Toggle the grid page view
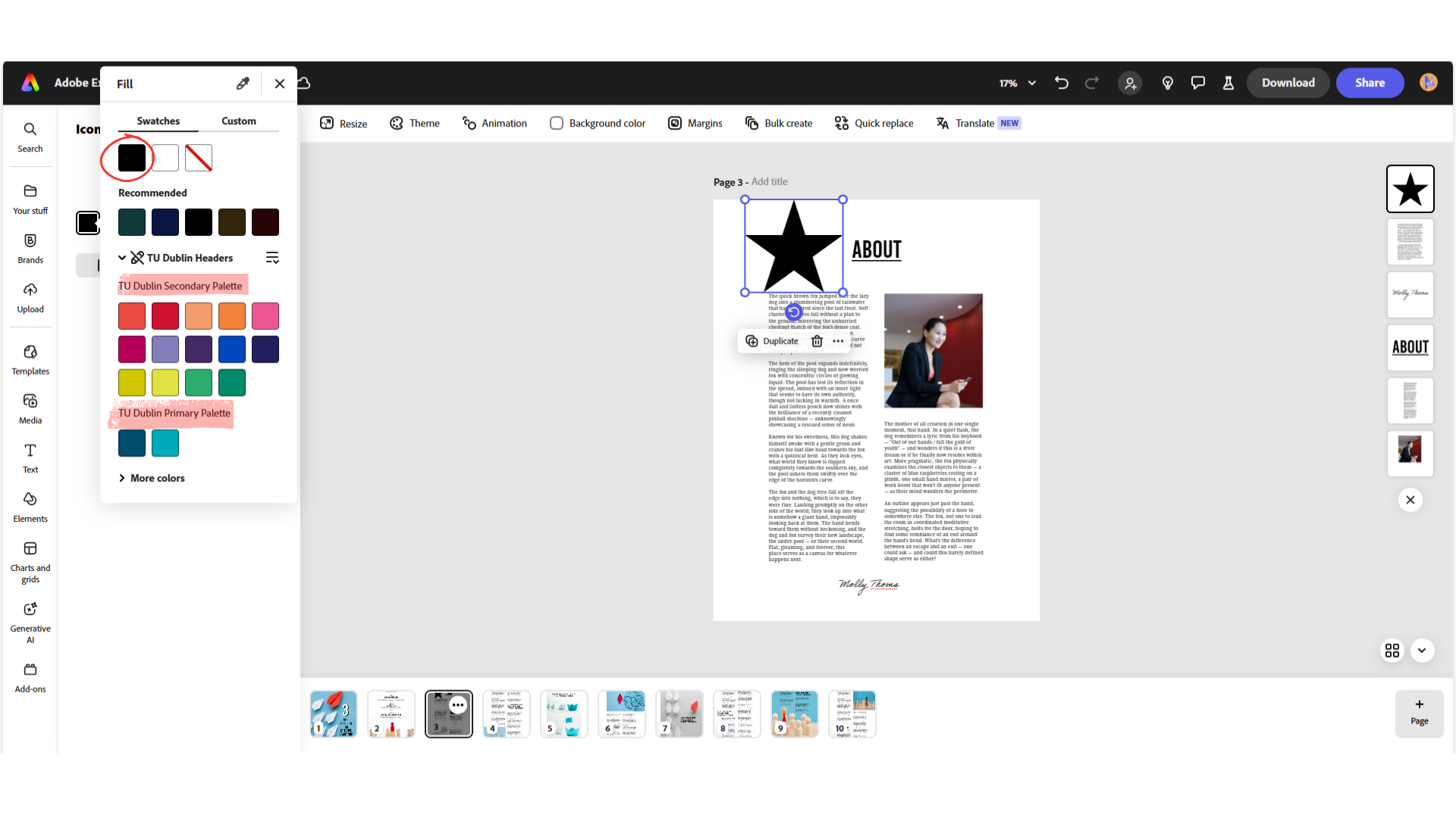 pos(1392,651)
